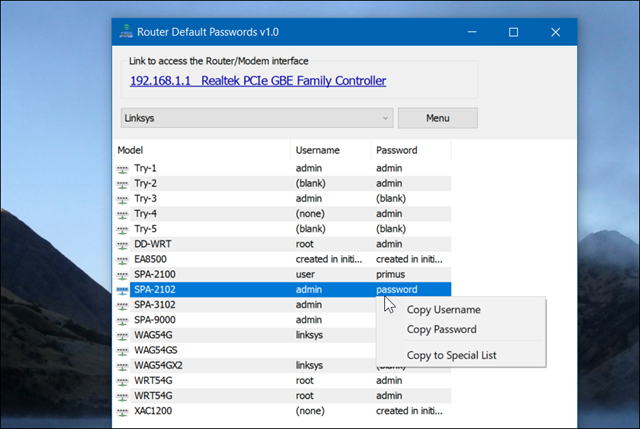640x429 pixels.
Task: Sort list by Password column header
Action: click(410, 150)
